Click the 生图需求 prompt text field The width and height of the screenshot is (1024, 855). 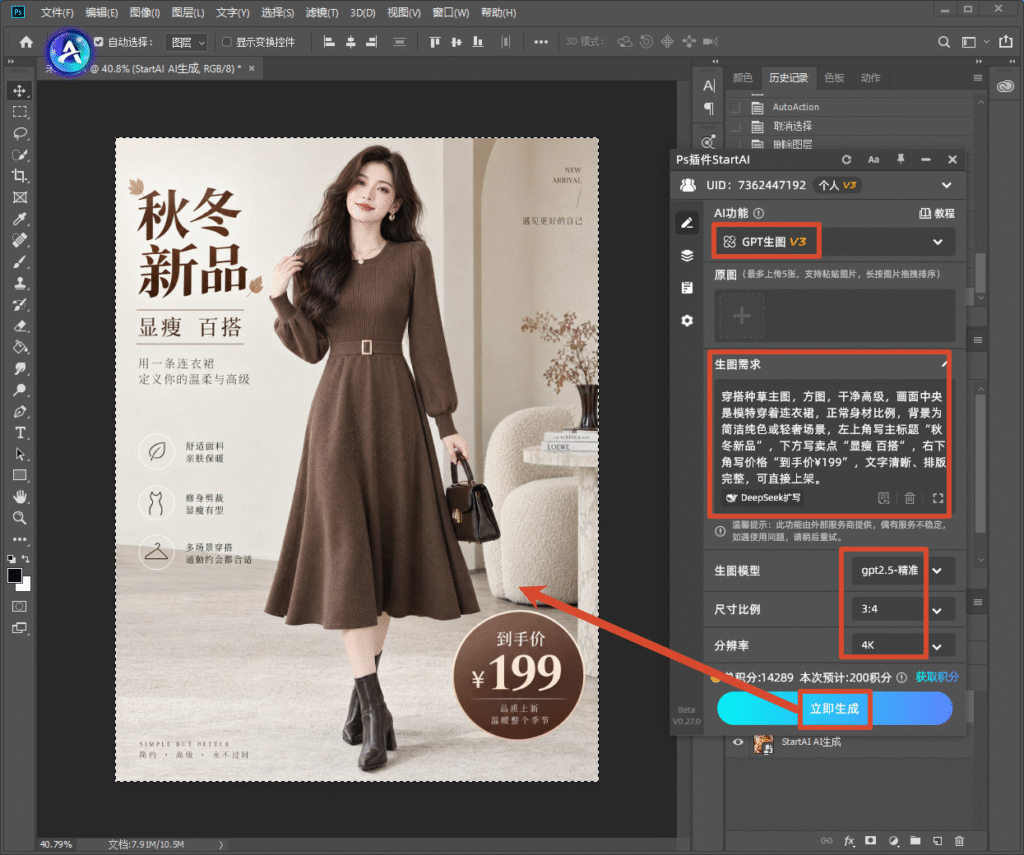point(833,438)
